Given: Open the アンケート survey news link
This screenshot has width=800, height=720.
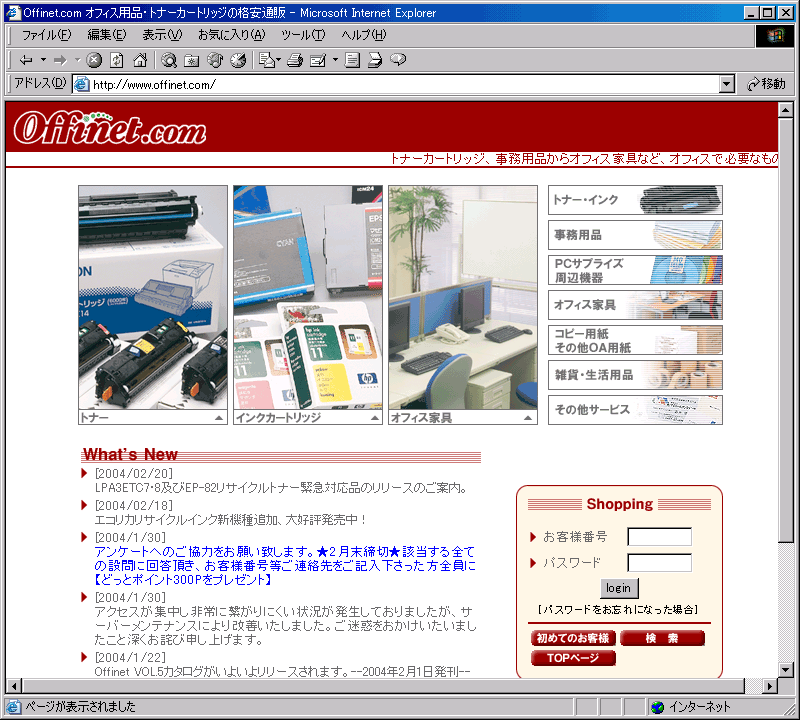Looking at the screenshot, I should pyautogui.click(x=285, y=565).
